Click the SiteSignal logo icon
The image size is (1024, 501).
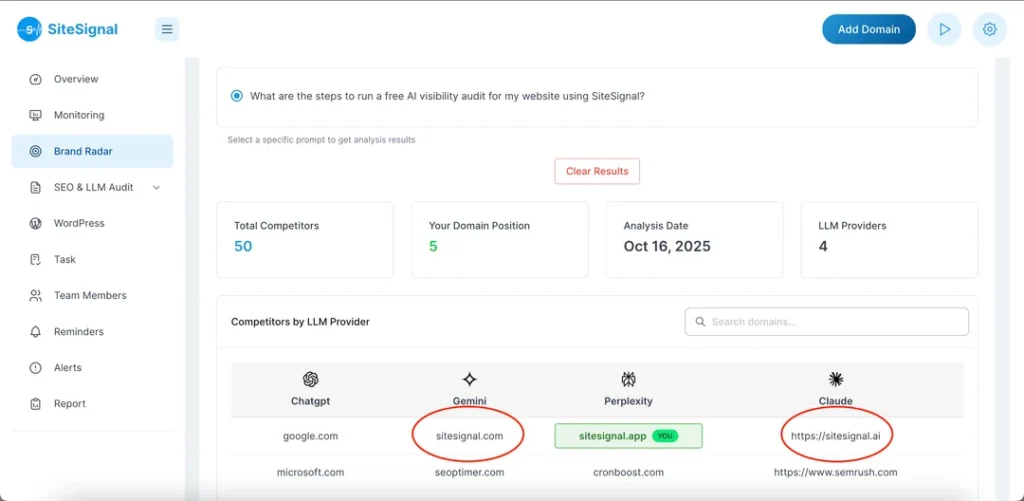[30, 29]
